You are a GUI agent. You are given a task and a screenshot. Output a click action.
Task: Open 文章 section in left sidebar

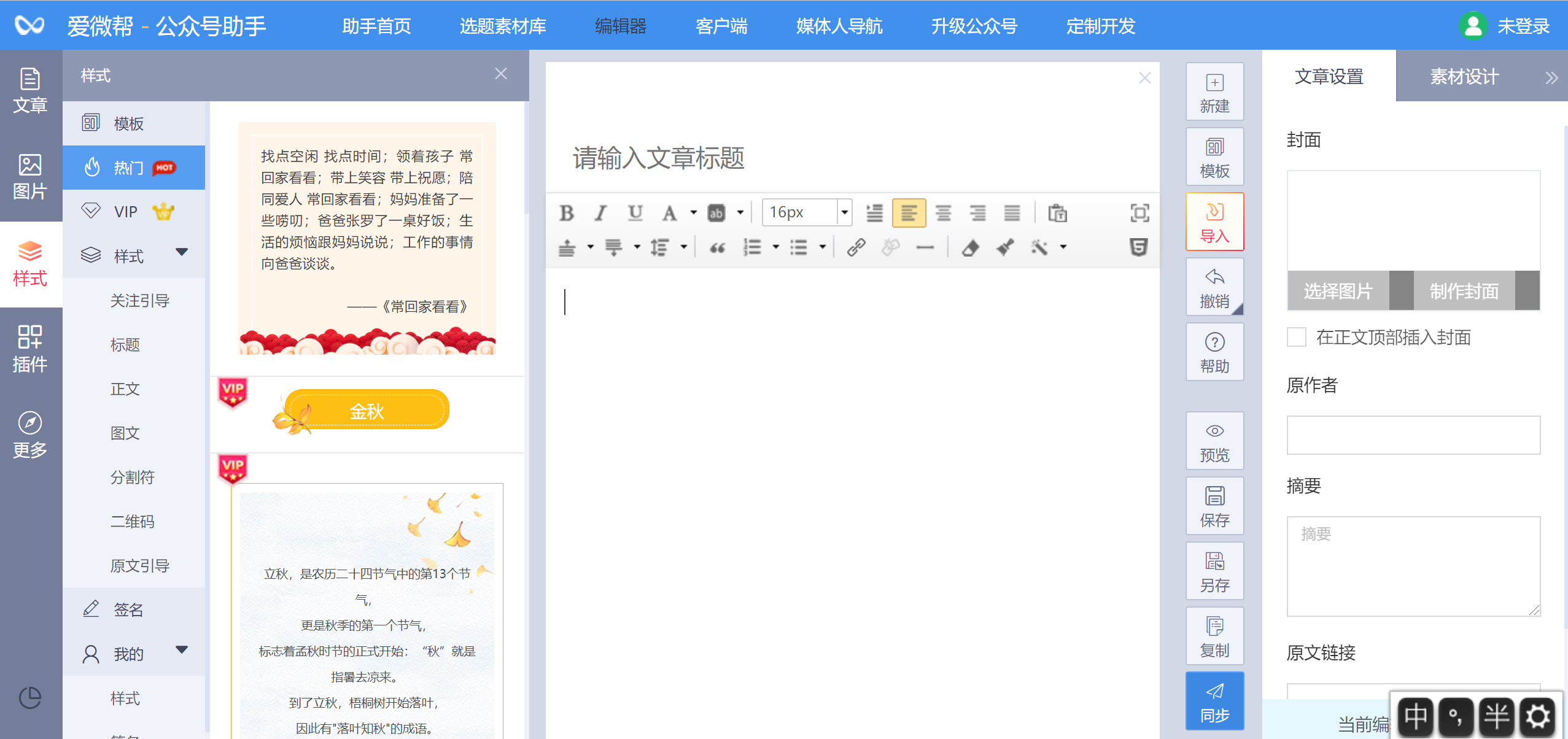pyautogui.click(x=30, y=92)
